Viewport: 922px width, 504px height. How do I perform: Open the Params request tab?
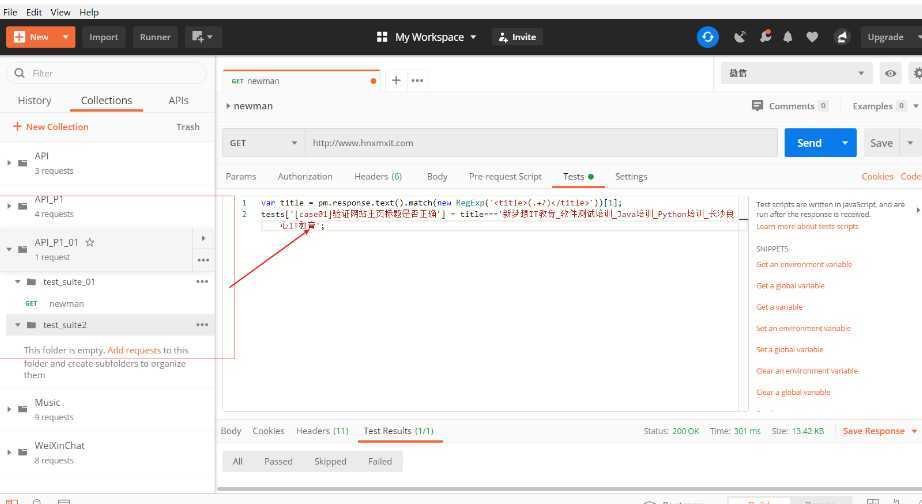click(240, 176)
